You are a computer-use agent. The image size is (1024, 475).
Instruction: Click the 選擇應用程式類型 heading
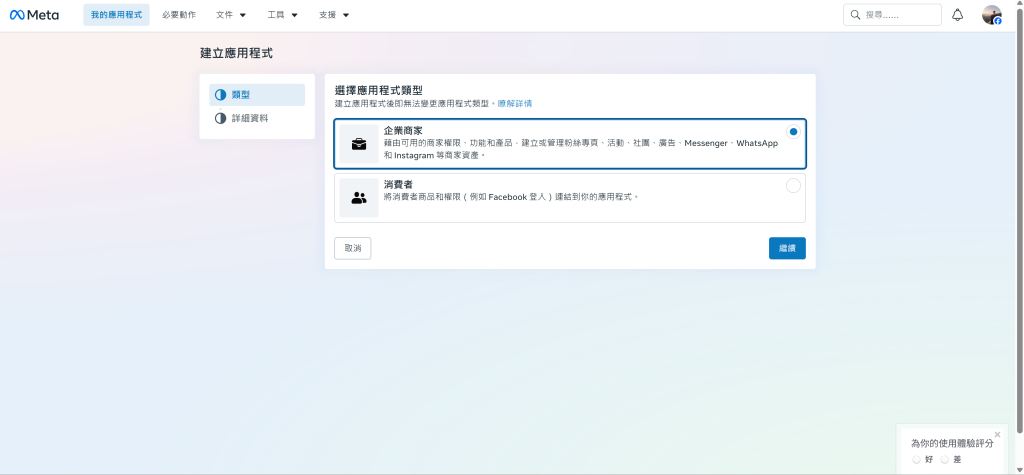(379, 90)
